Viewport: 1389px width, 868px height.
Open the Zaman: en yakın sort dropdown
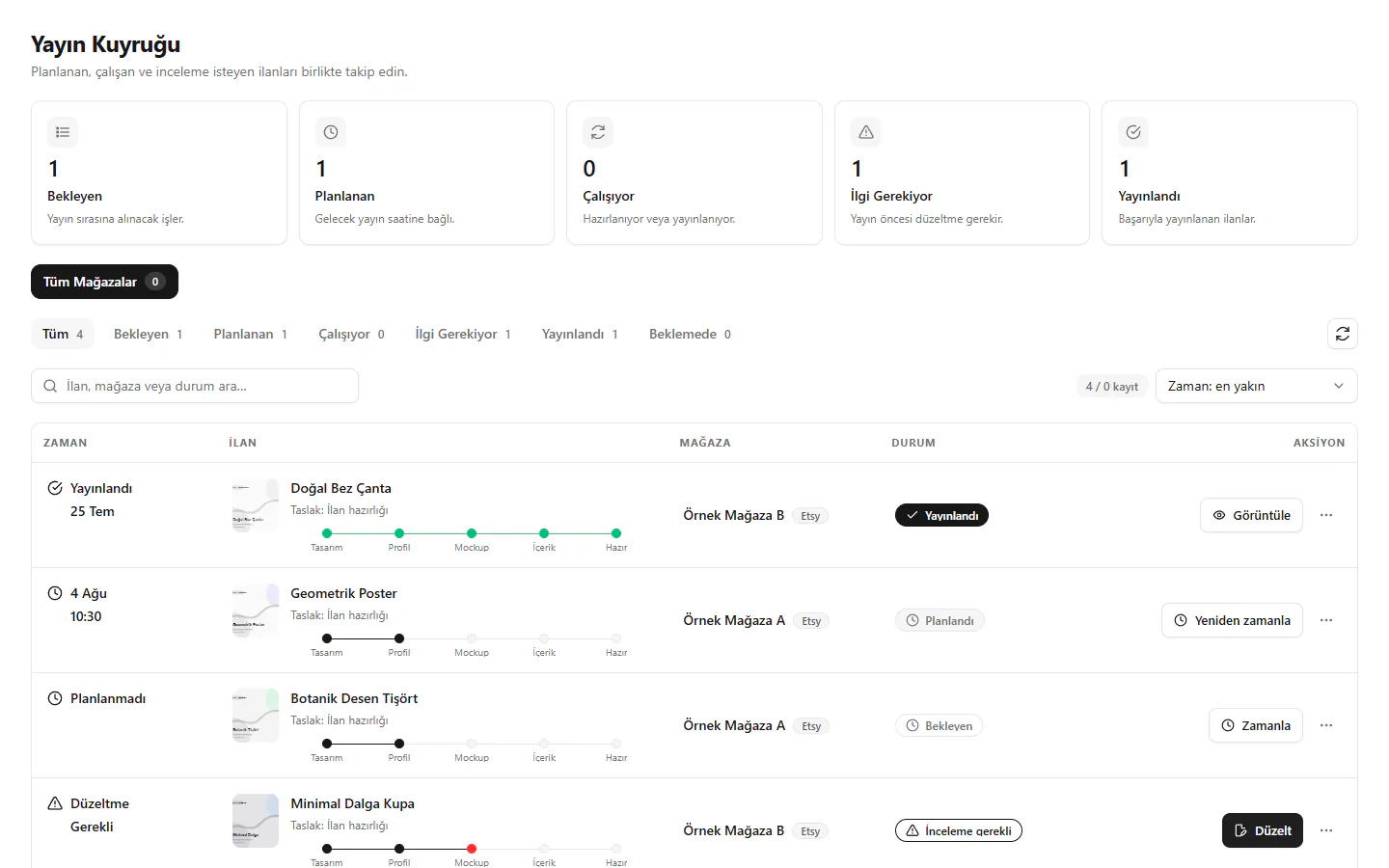tap(1256, 386)
